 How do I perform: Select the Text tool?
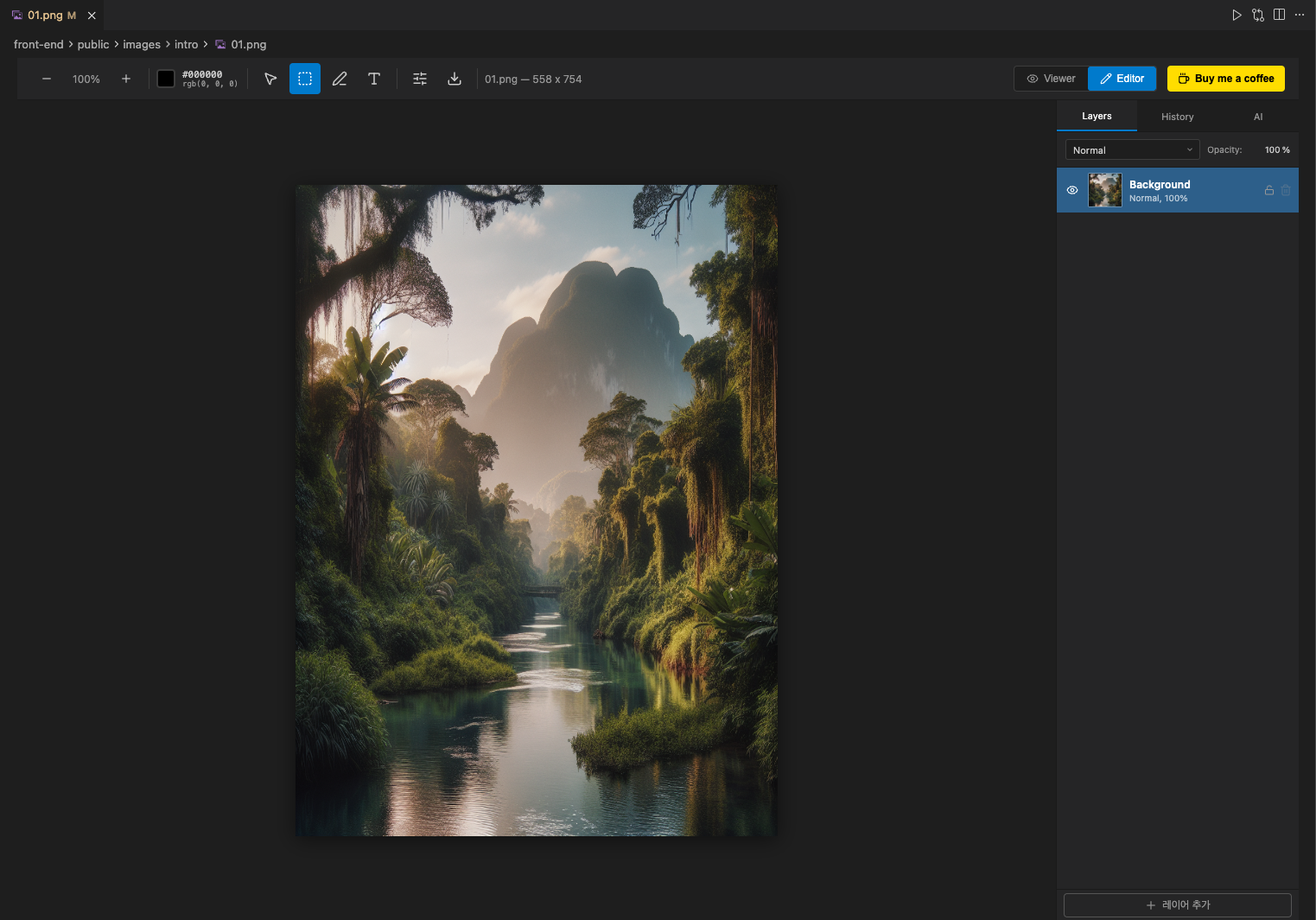(x=374, y=79)
